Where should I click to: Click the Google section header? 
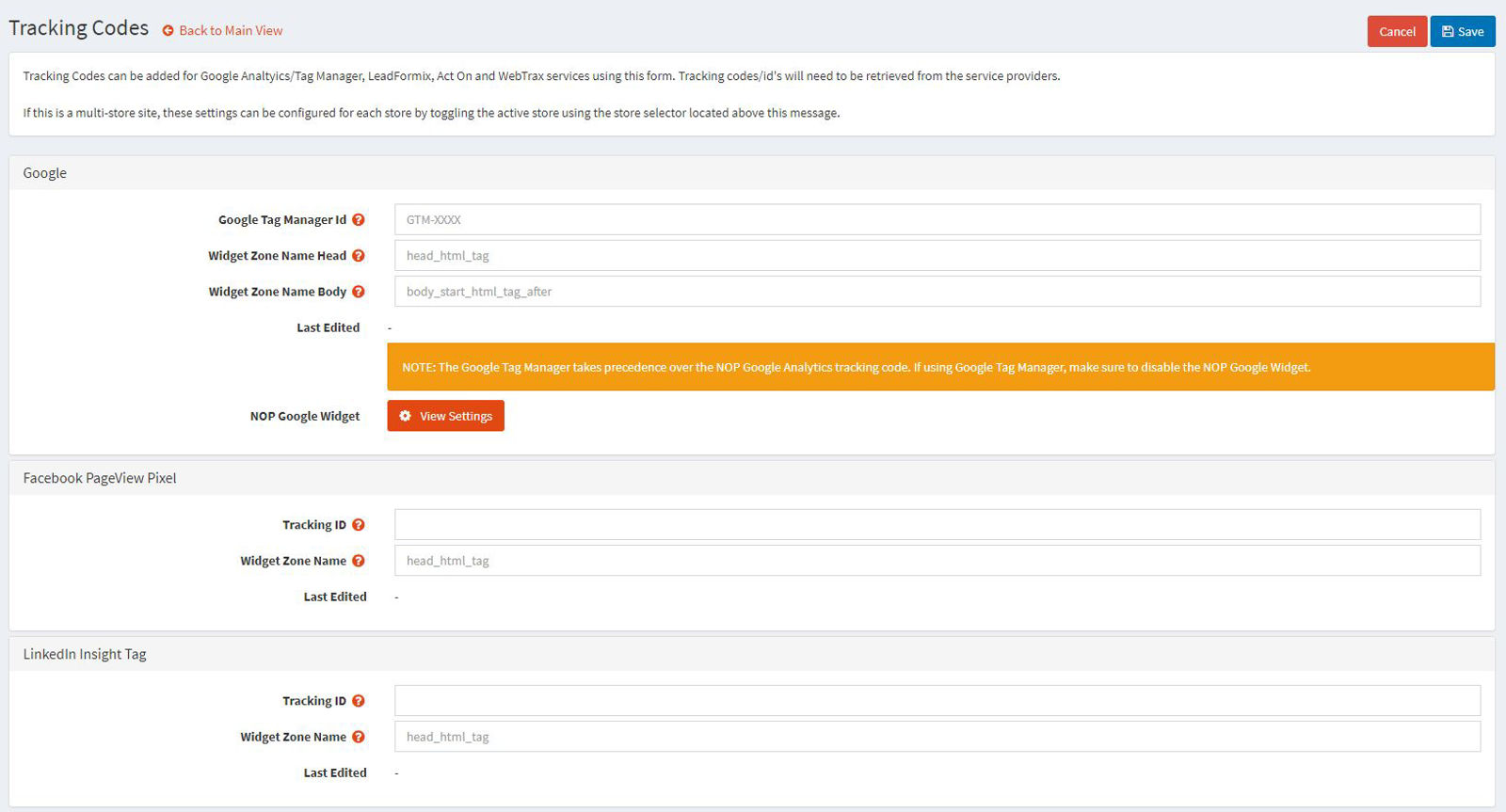[752, 173]
